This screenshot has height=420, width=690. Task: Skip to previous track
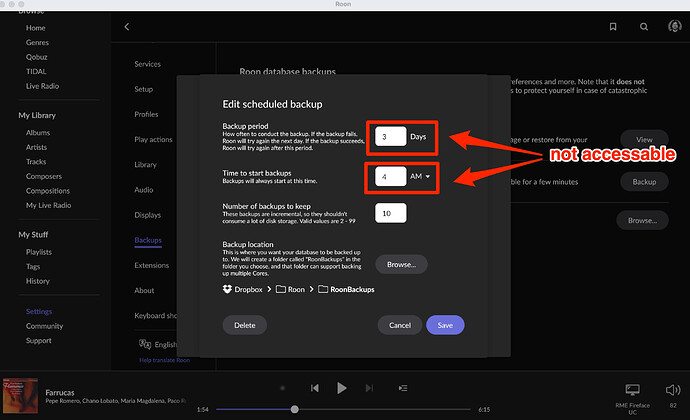315,388
